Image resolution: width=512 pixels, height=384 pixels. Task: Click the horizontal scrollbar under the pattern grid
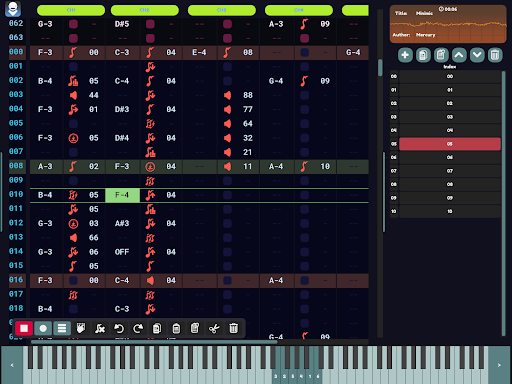pyautogui.click(x=154, y=342)
